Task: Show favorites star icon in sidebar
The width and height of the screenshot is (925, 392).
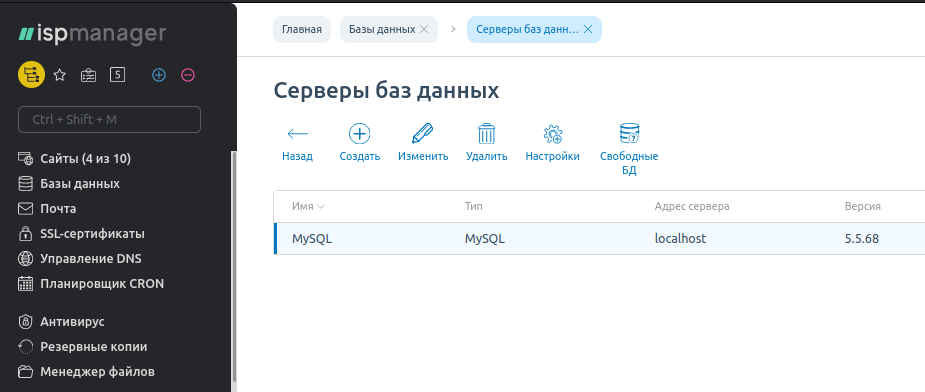Action: pos(60,75)
